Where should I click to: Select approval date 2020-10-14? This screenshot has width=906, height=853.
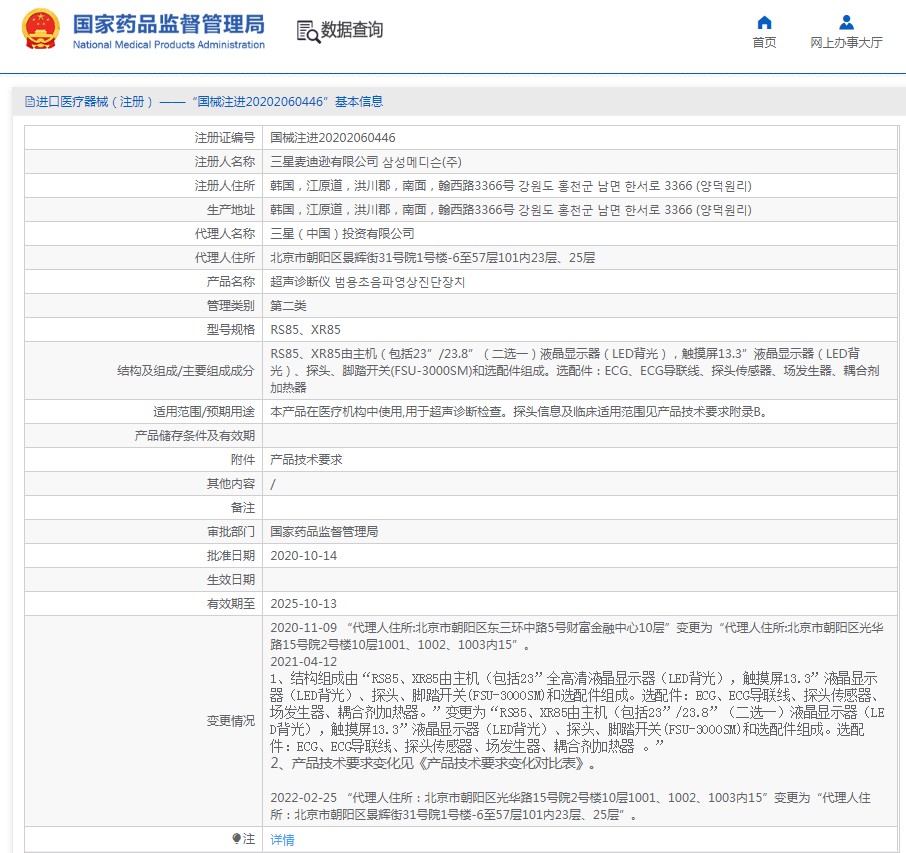[303, 555]
